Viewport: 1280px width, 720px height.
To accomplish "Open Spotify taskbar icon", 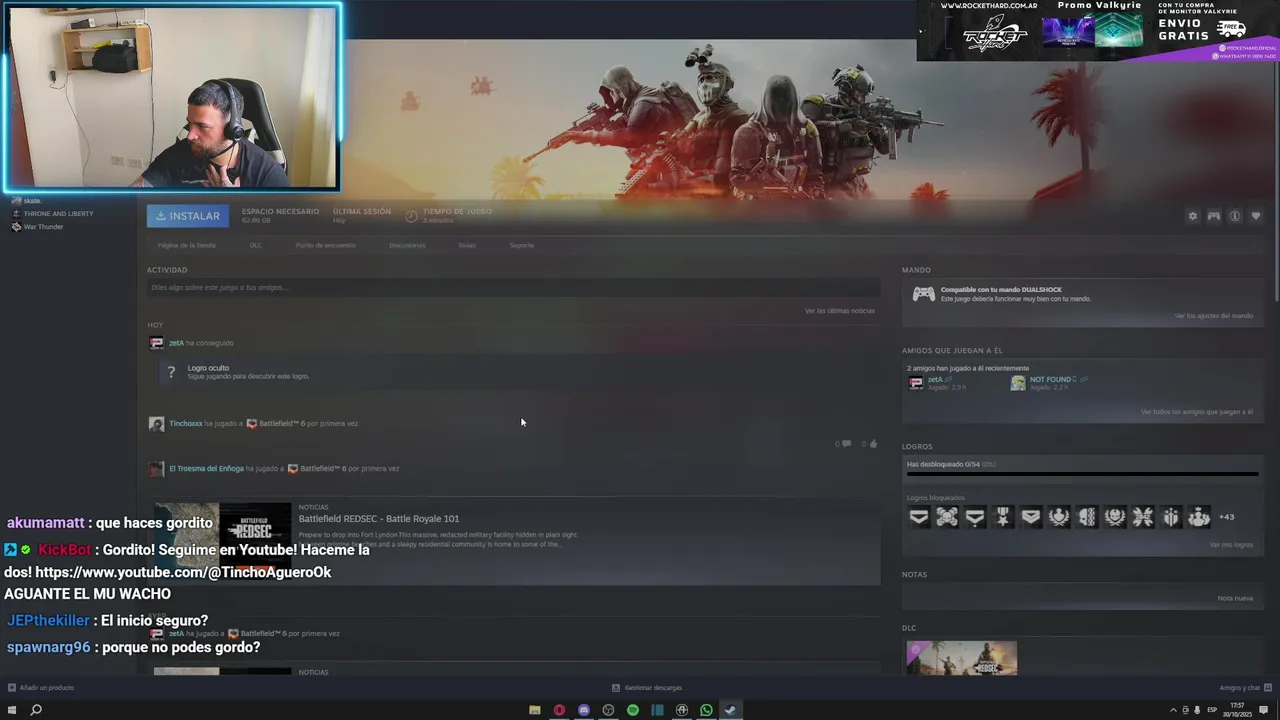I will [x=633, y=710].
